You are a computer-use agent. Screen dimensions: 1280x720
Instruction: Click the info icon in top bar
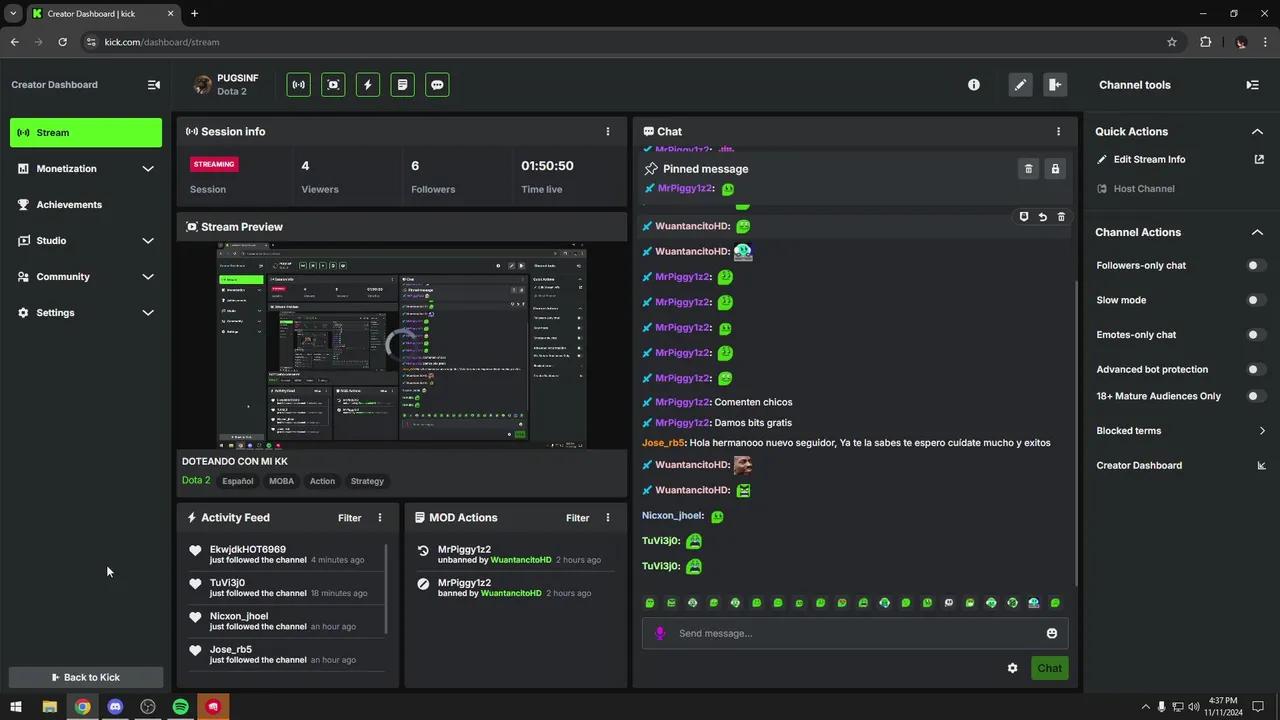pos(973,85)
